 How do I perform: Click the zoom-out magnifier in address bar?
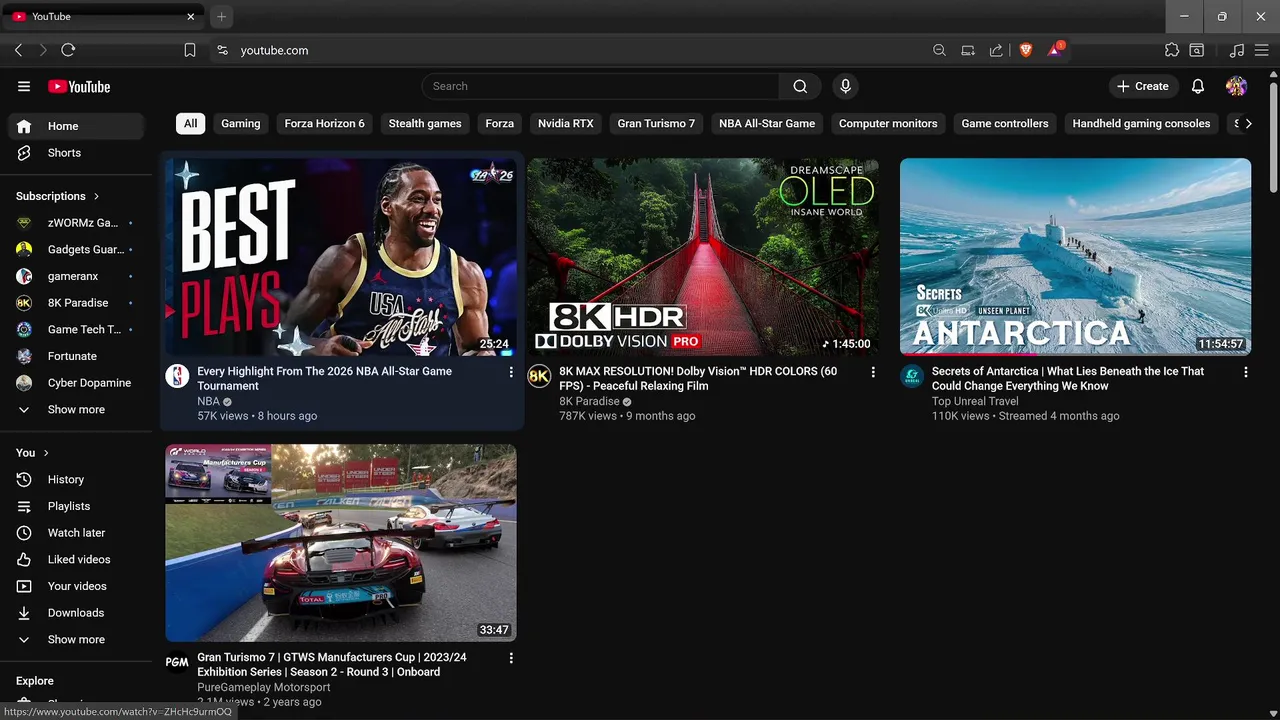[x=939, y=50]
